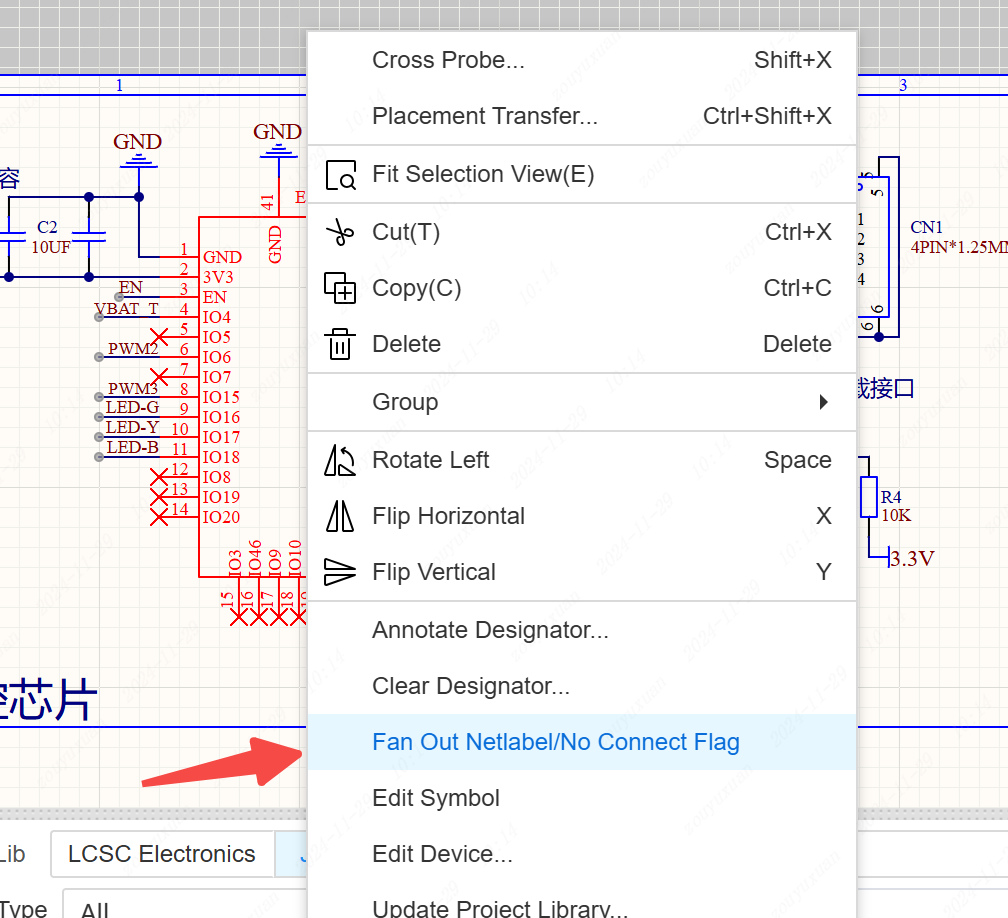
Task: Select the no-connect X flag on pin 5
Action: point(158,335)
